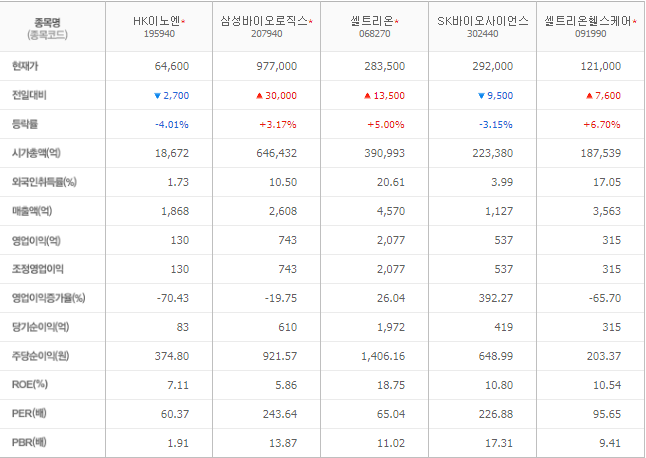Viewport: 646px width, 458px height.
Task: Select the 매출액(억) row label
Action: pos(32,211)
